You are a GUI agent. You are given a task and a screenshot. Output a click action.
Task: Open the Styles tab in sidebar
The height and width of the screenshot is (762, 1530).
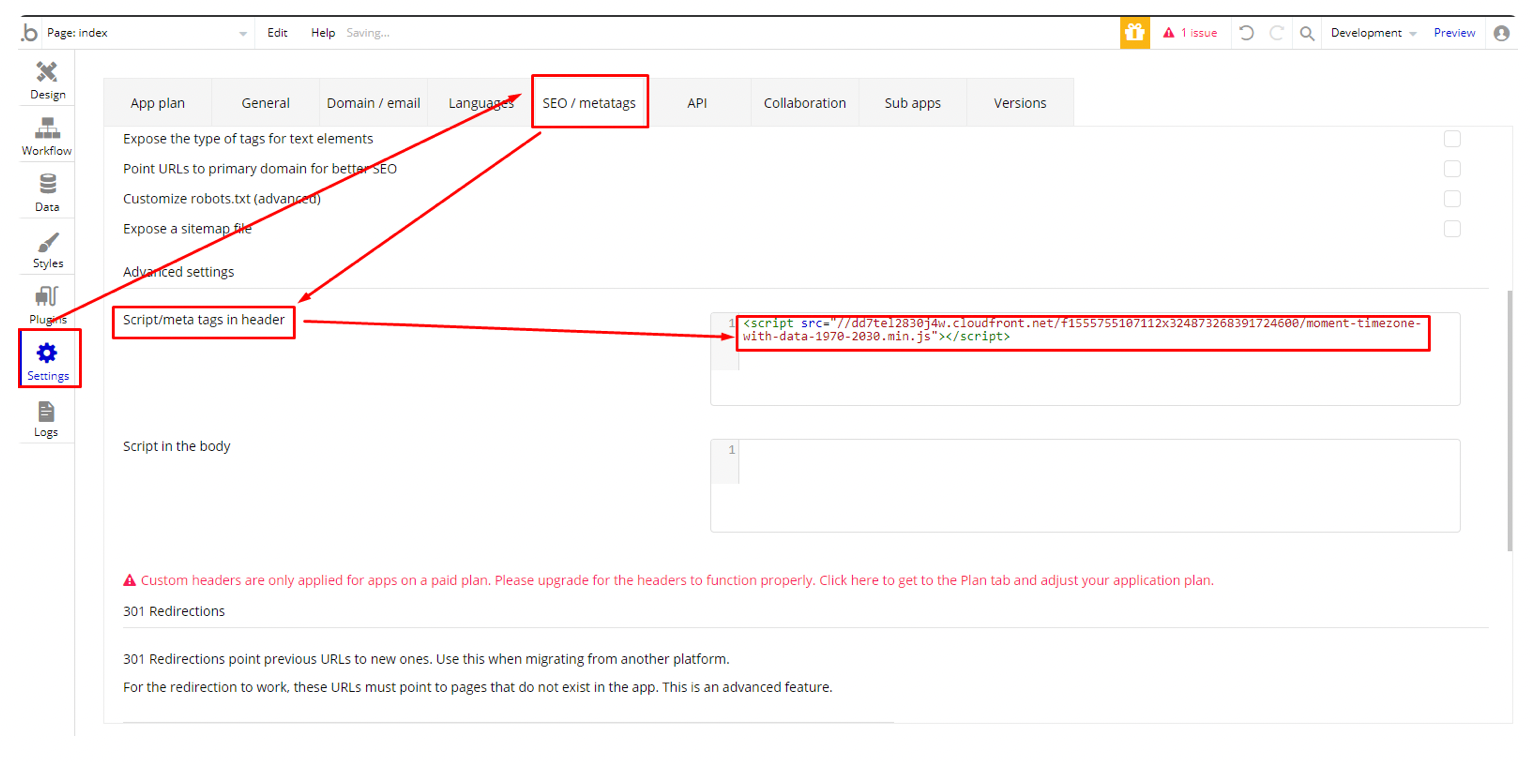[x=47, y=250]
